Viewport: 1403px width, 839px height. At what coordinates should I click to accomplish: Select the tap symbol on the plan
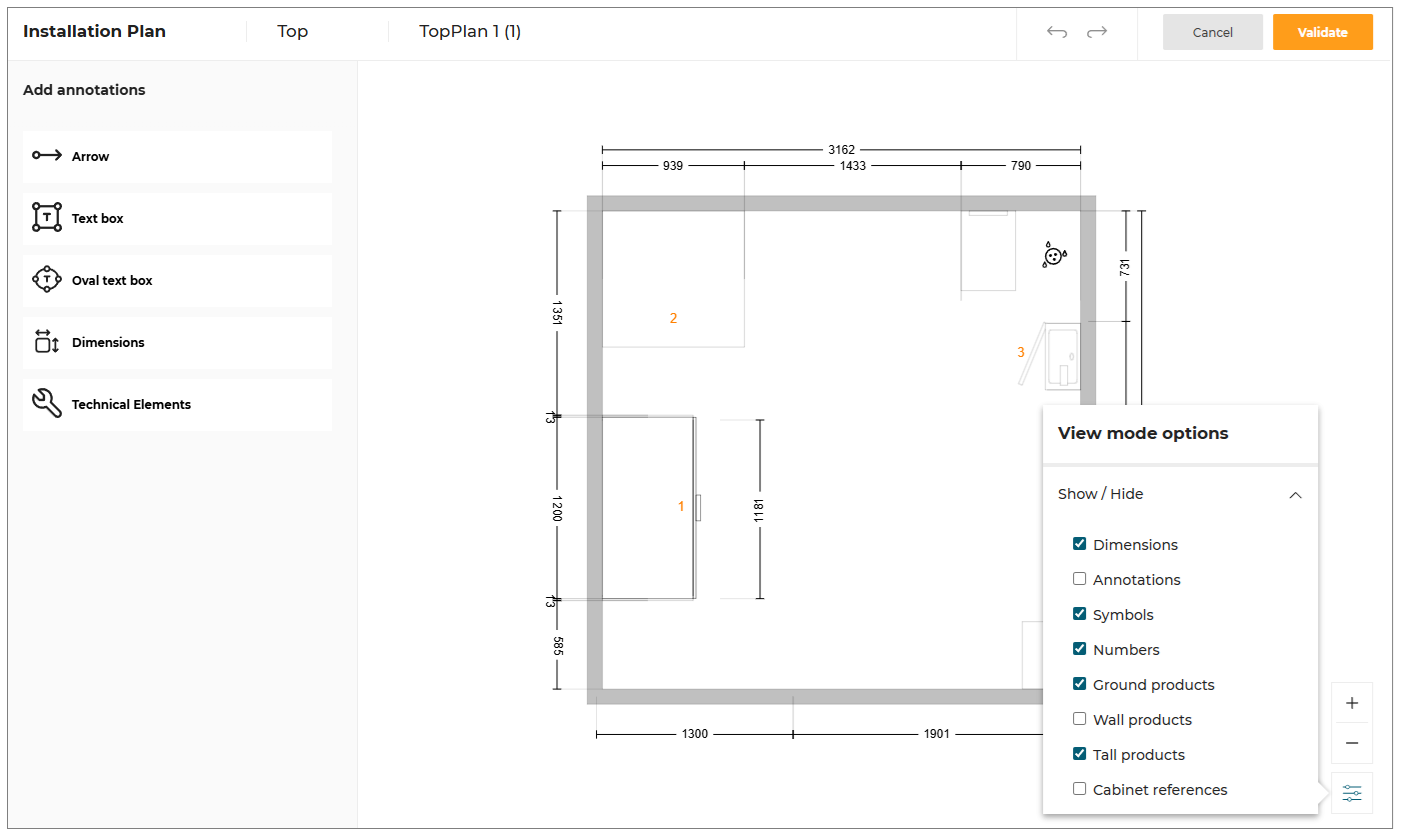tap(1053, 256)
